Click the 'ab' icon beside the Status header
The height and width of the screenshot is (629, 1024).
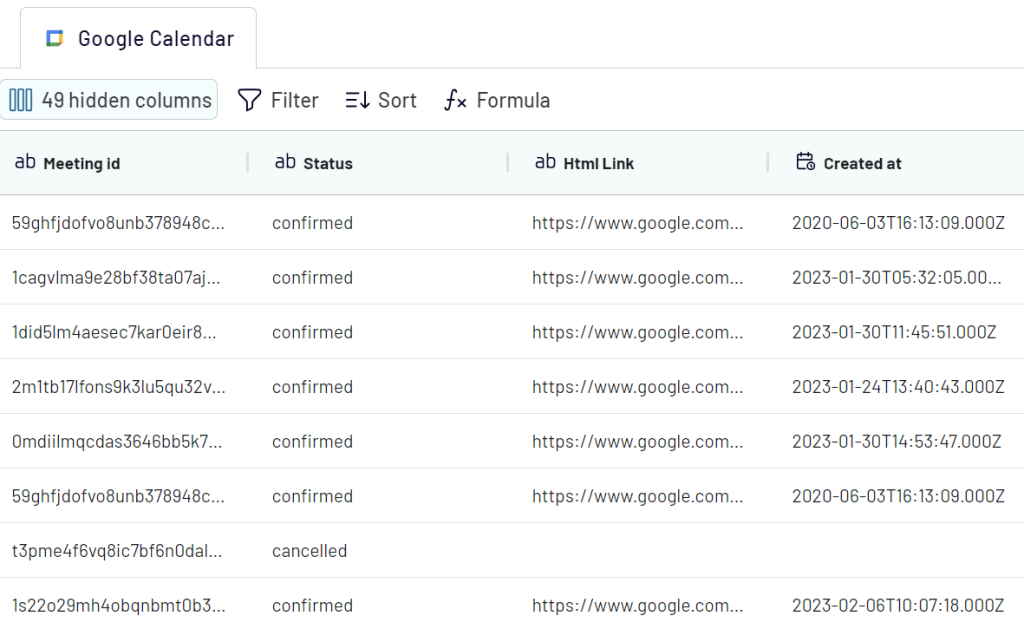pyautogui.click(x=283, y=162)
